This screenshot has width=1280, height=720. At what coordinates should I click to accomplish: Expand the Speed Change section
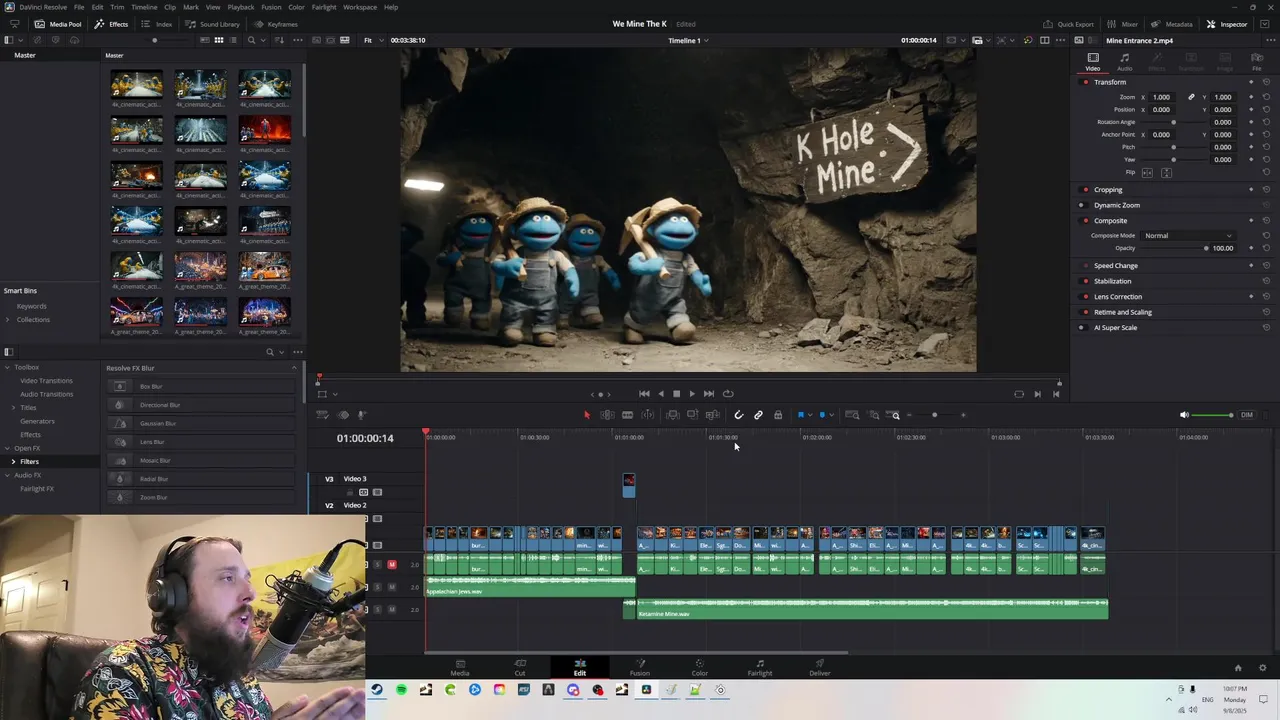click(1116, 266)
